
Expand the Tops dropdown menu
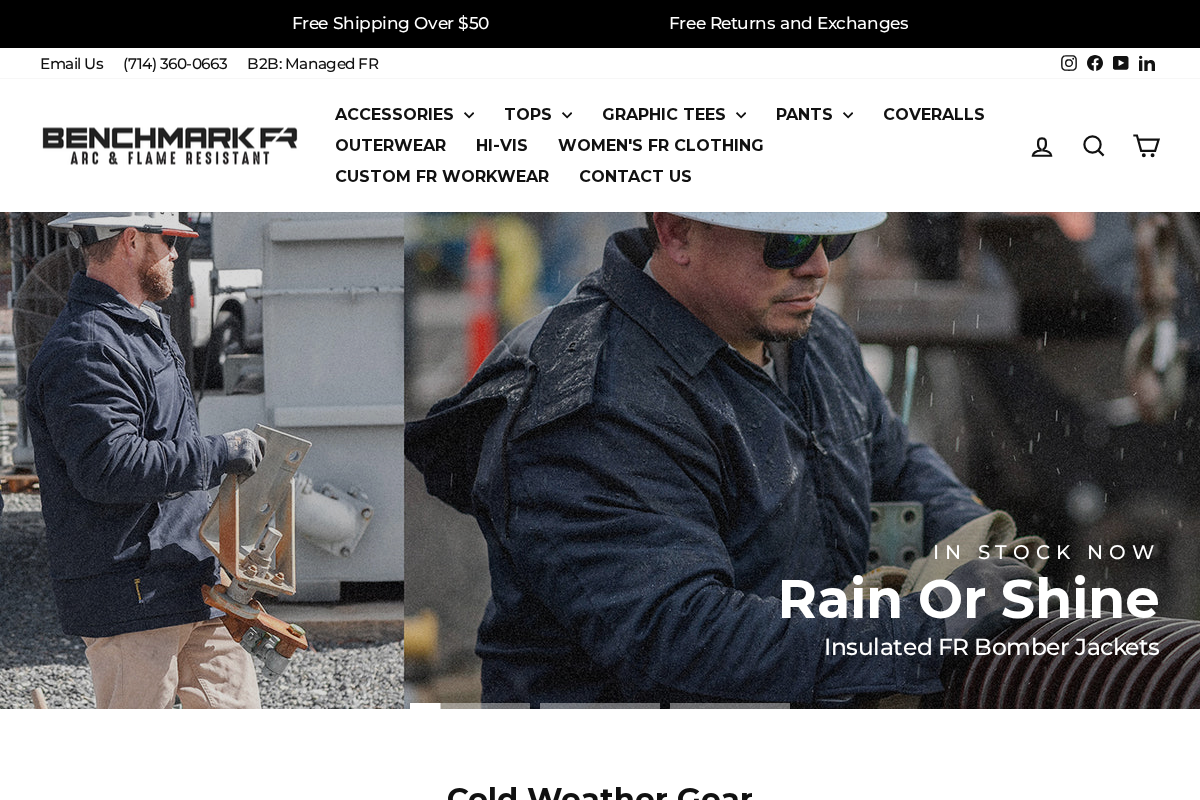(538, 114)
